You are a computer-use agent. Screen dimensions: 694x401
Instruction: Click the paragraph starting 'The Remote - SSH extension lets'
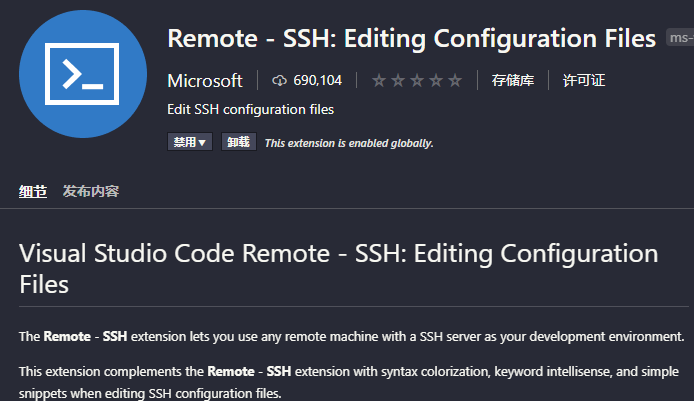[x=352, y=337]
